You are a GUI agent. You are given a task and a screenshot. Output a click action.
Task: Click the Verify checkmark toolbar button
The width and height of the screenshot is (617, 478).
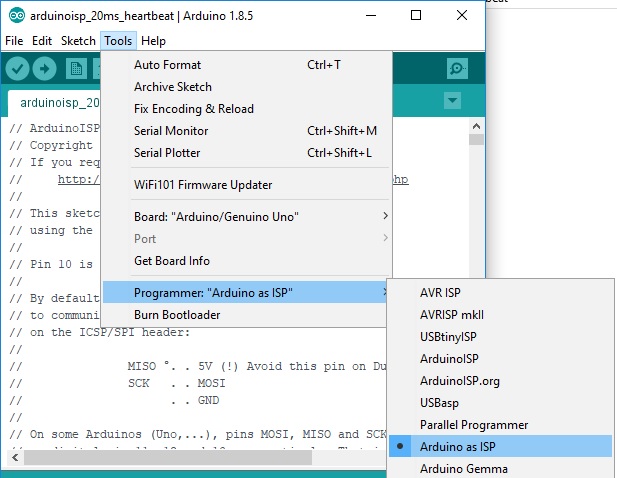[17, 69]
